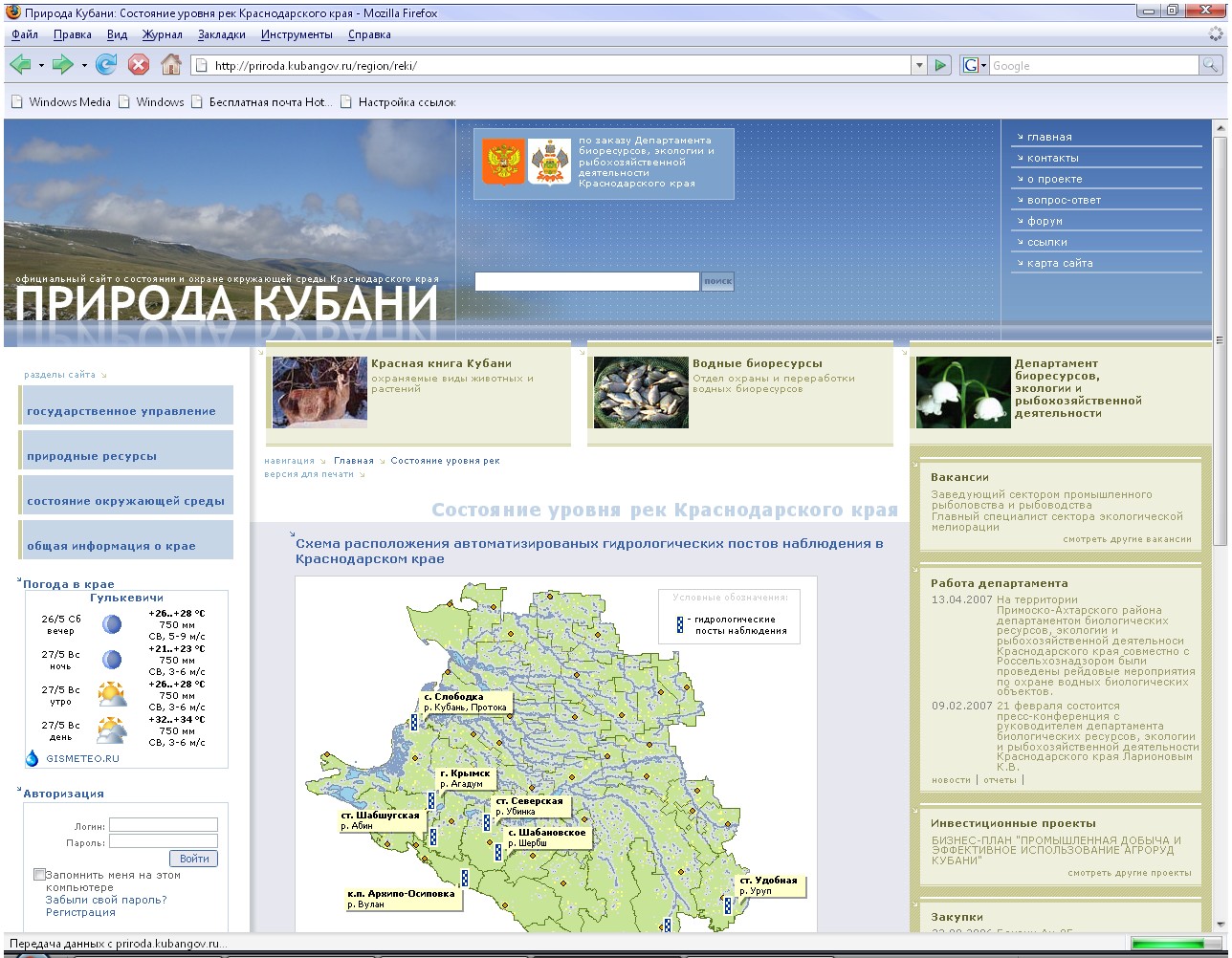
Task: Click the Firefox back arrow button
Action: pyautogui.click(x=21, y=65)
